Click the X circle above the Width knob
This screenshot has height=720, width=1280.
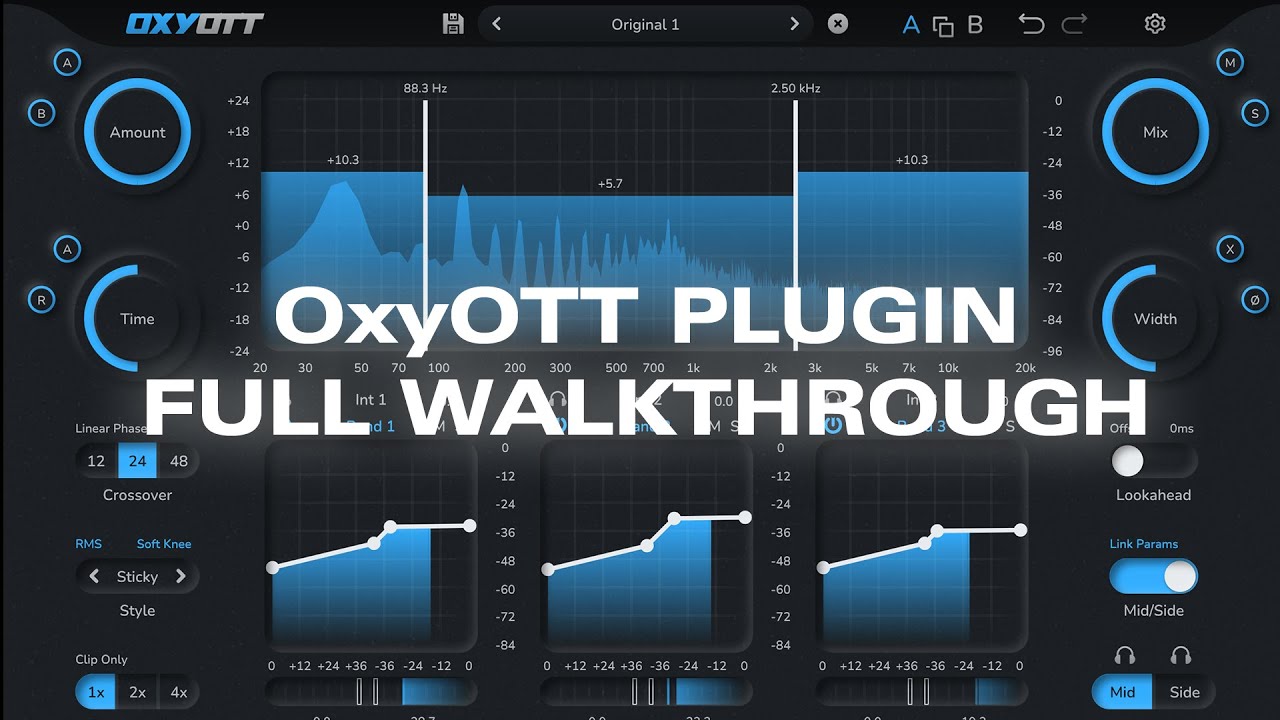pyautogui.click(x=1230, y=249)
